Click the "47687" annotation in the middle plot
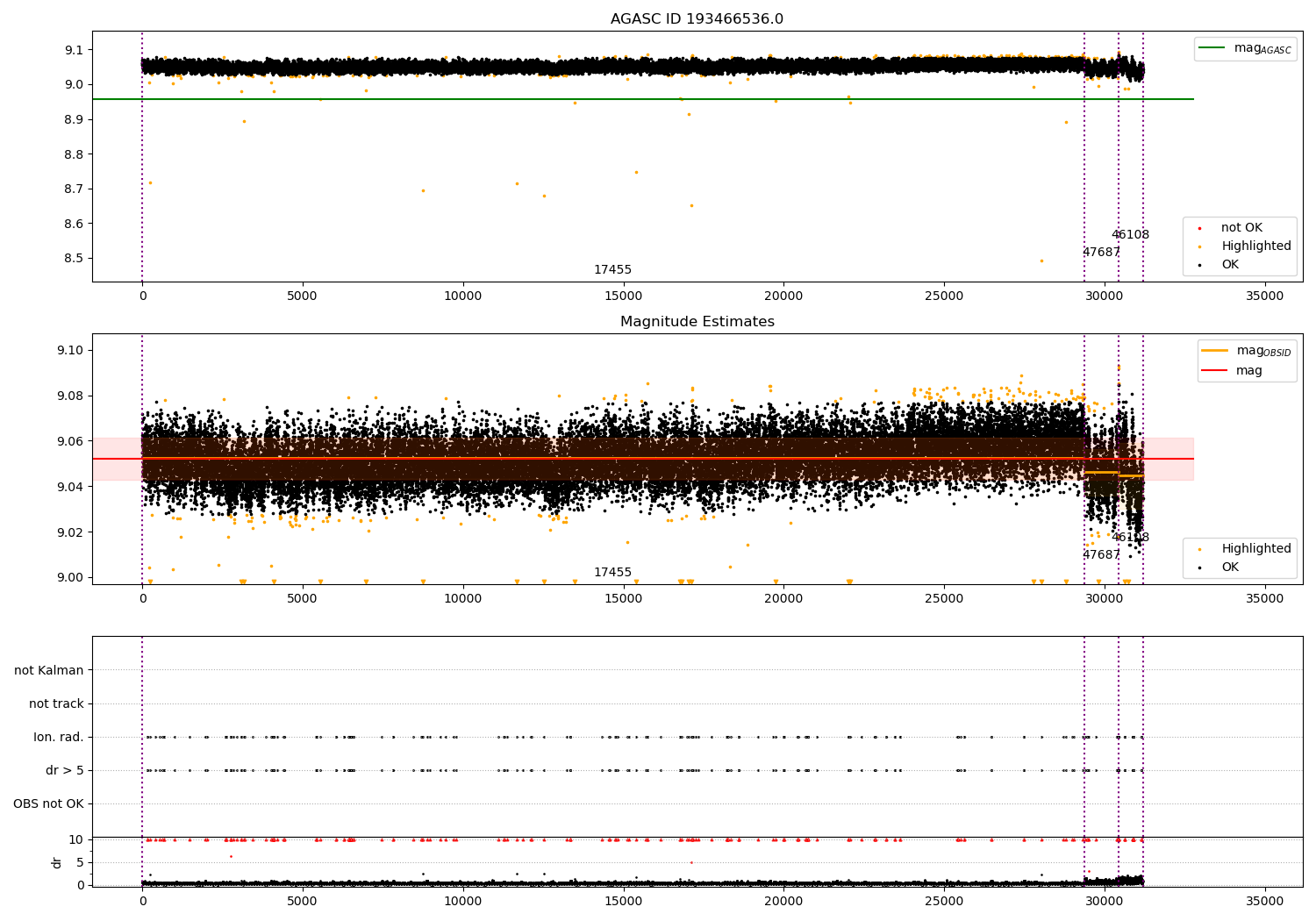 (1101, 555)
